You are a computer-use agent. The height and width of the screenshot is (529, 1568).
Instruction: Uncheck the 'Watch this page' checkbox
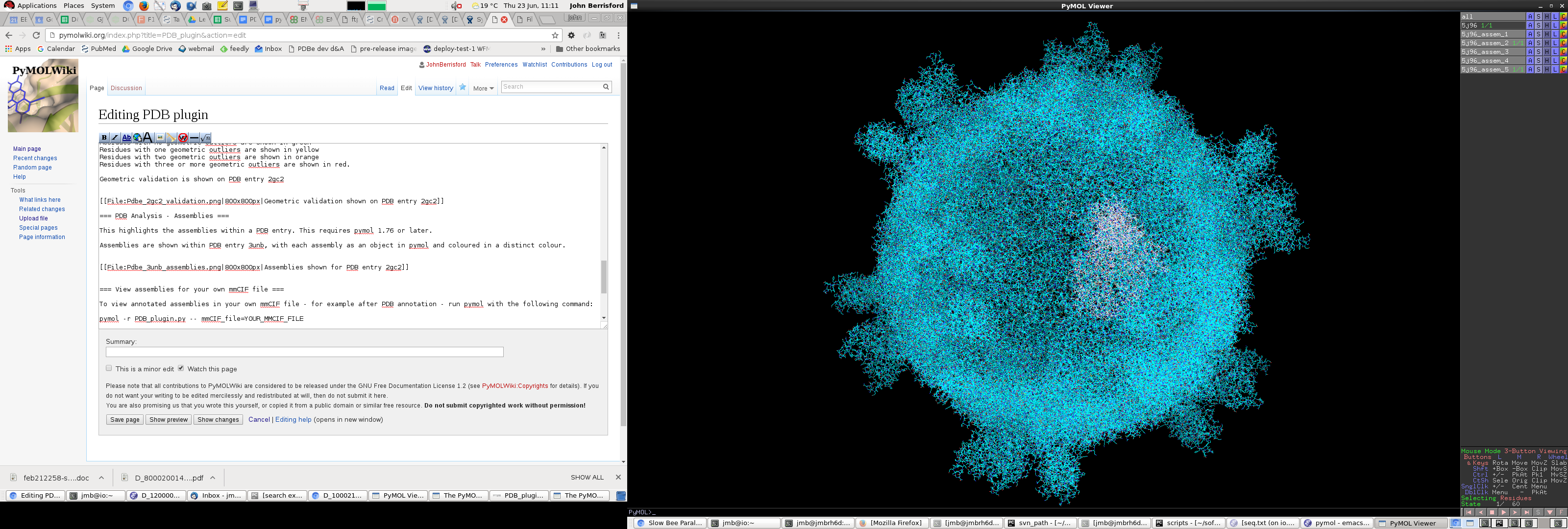[x=181, y=368]
